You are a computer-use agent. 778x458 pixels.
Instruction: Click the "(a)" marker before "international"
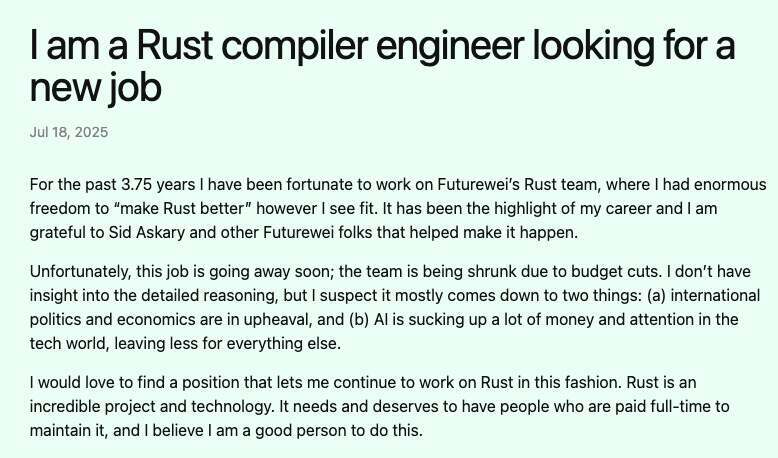[656, 296]
